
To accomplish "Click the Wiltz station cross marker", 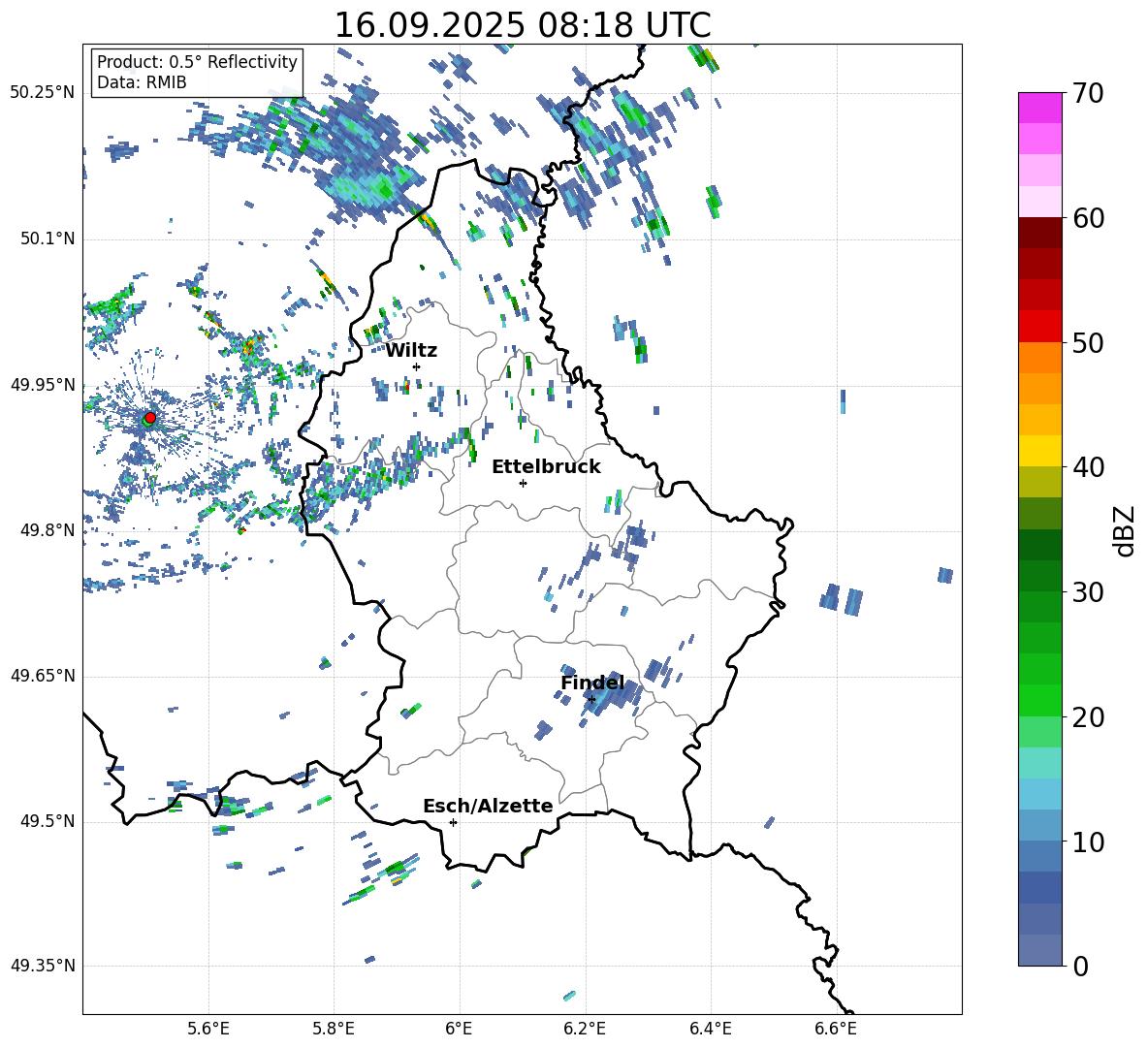I will (x=417, y=366).
